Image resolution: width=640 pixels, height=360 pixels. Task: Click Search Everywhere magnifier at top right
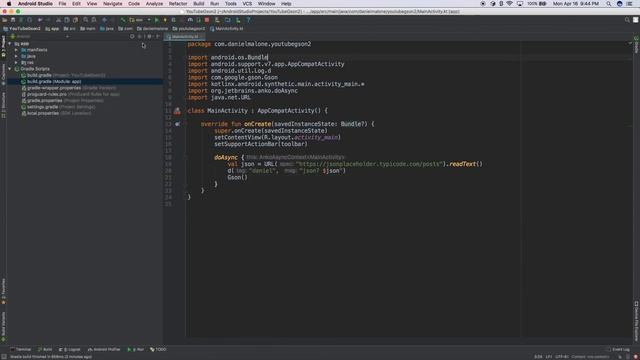tap(627, 20)
